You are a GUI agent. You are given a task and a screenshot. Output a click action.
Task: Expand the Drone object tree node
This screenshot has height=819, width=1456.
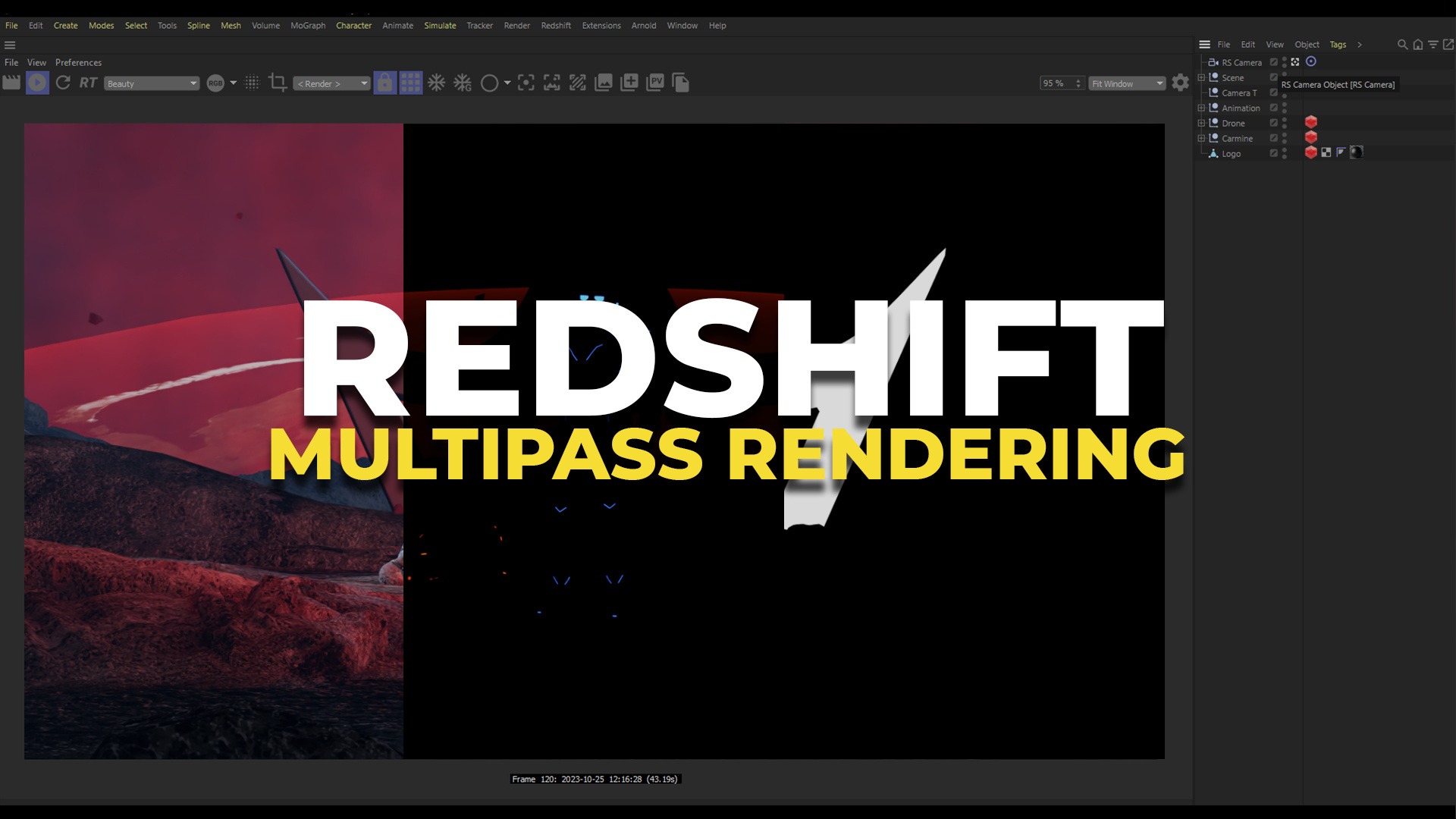coord(1201,123)
